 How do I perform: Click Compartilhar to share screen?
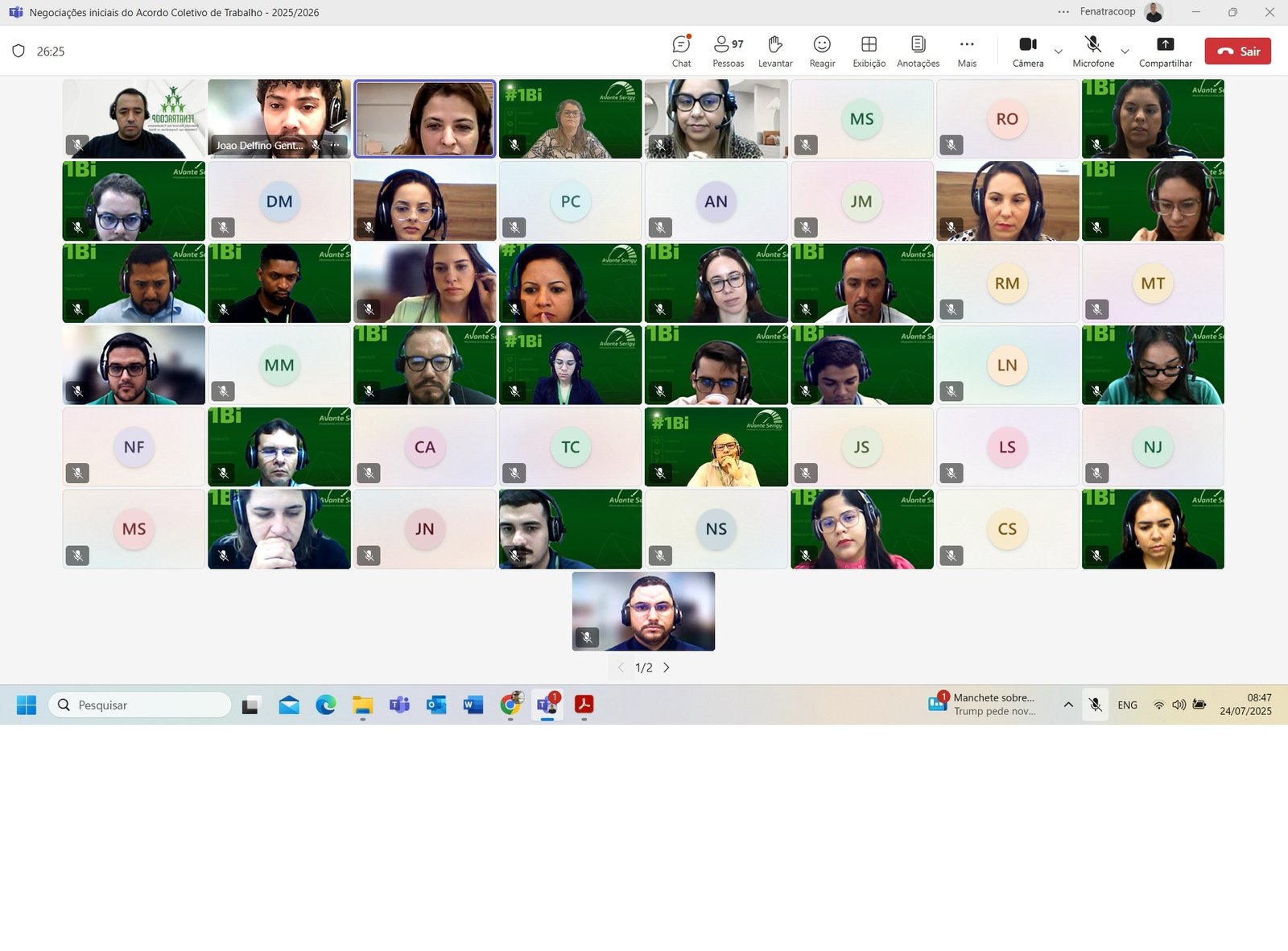(1165, 51)
